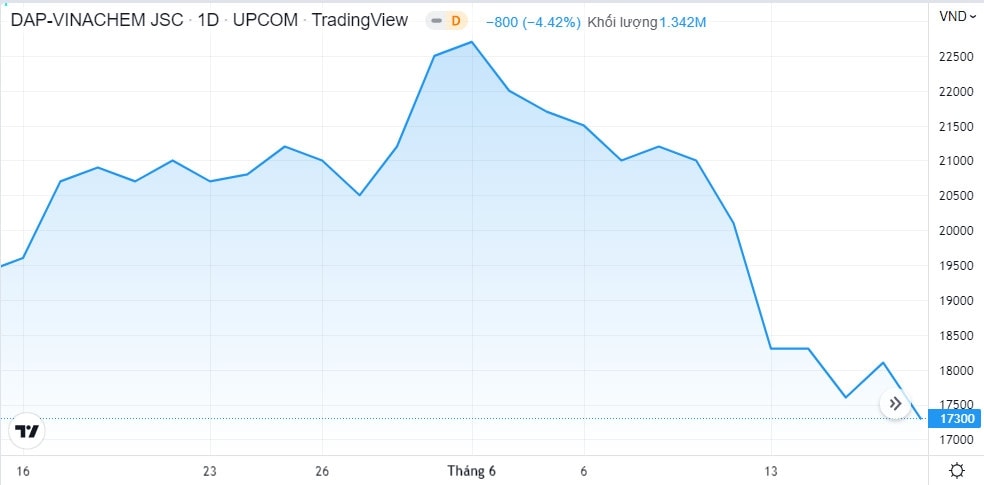Image resolution: width=984 pixels, height=485 pixels.
Task: Click the date label 16 on time axis
Action: (x=23, y=470)
